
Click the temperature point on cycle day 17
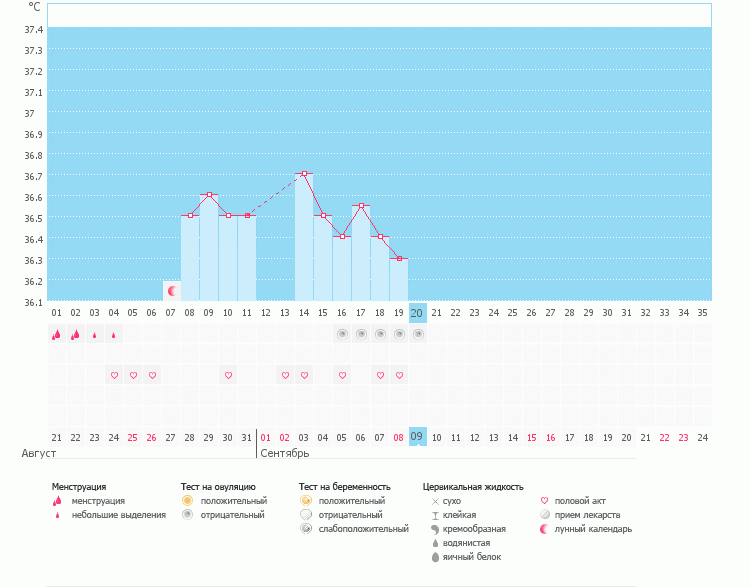tap(361, 206)
